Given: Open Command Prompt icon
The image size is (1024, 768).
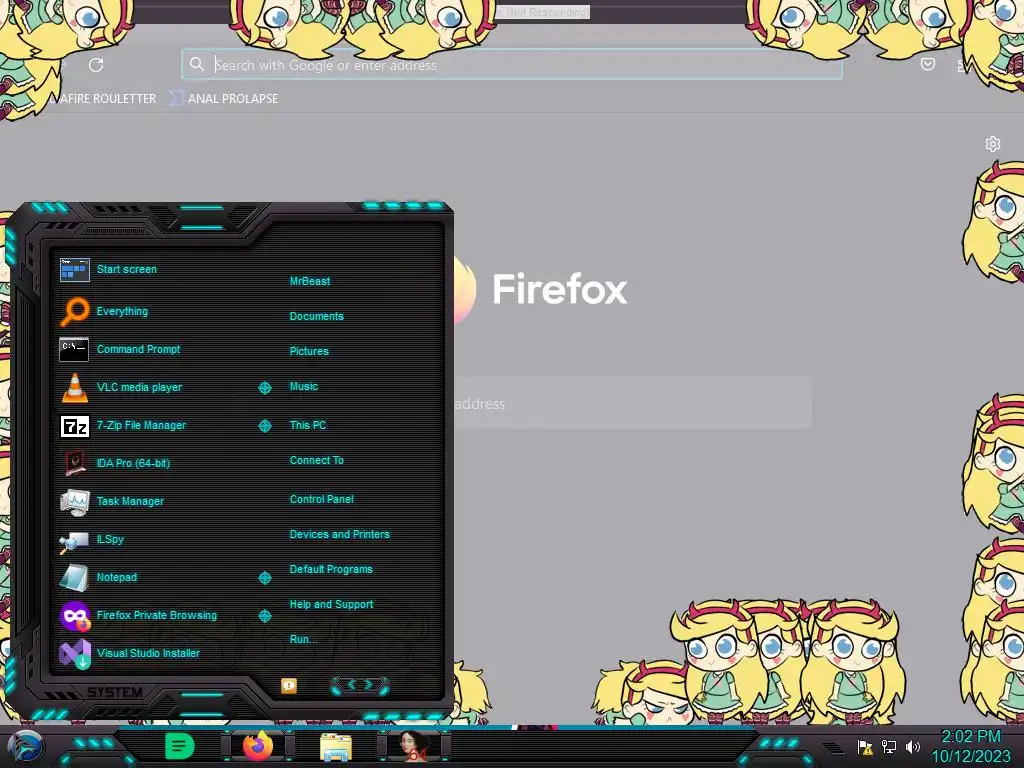Looking at the screenshot, I should coord(74,349).
